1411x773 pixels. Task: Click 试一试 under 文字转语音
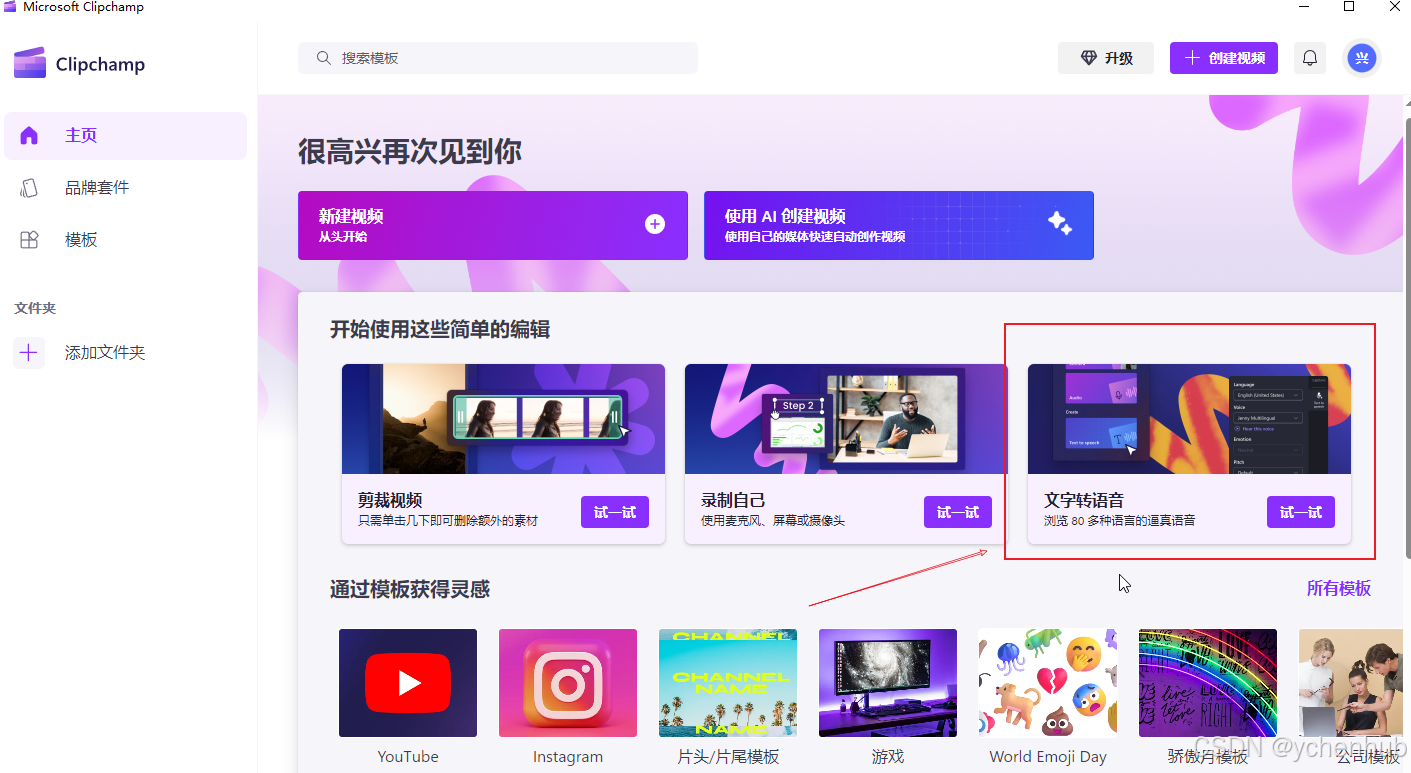pyautogui.click(x=1301, y=512)
